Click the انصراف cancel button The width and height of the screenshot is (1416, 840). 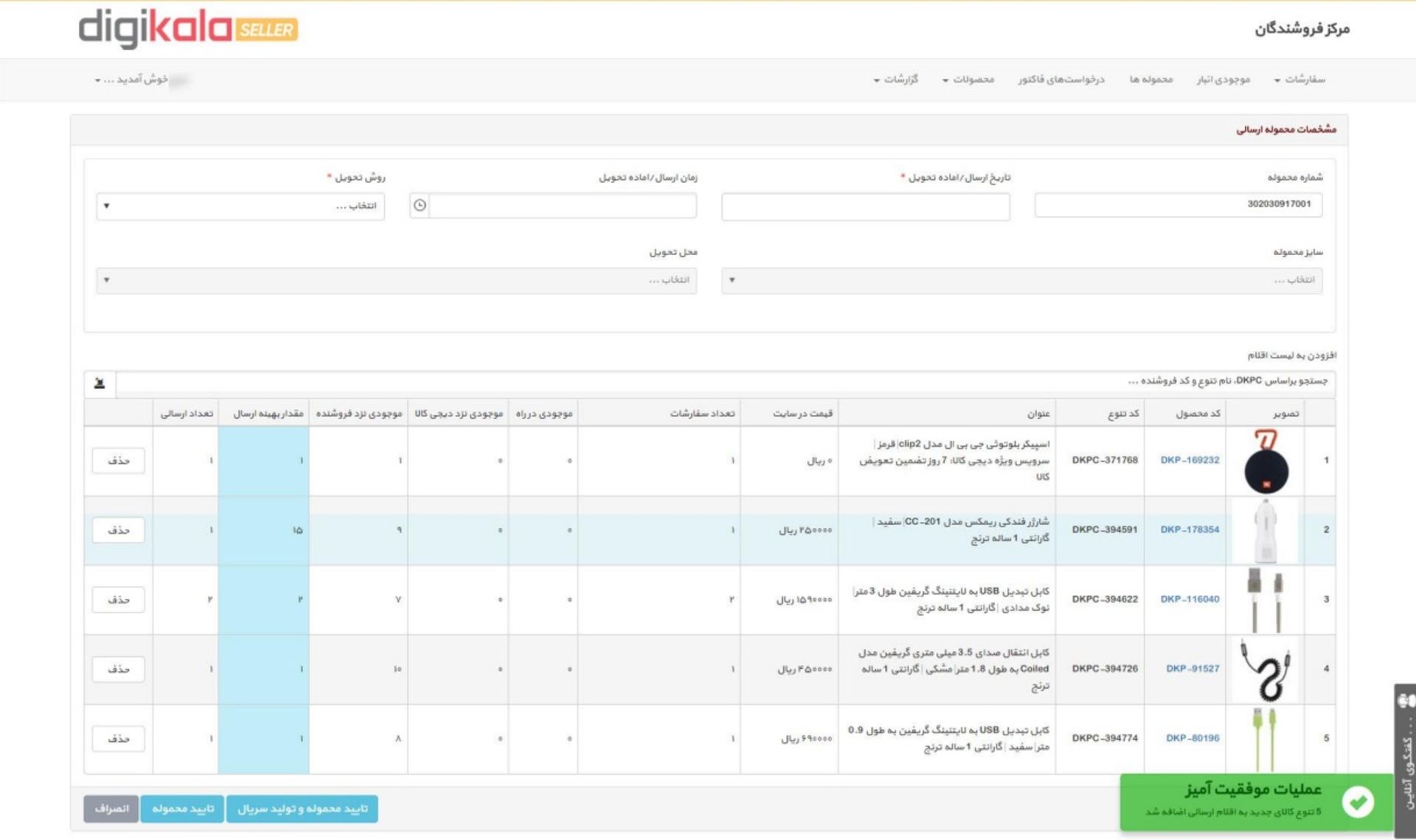[111, 809]
